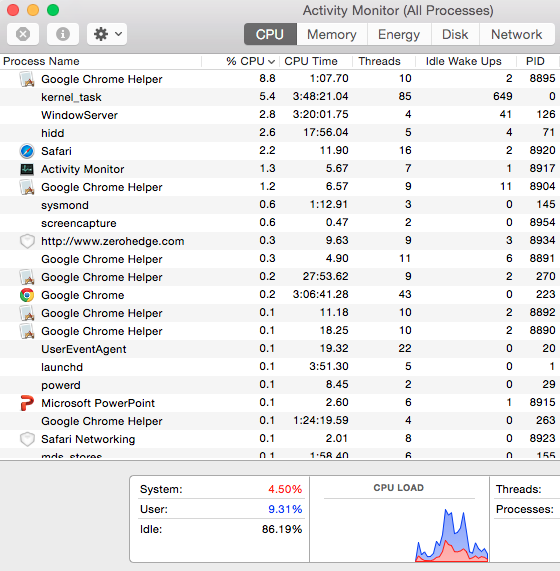Select the hidd process name
The image size is (560, 571).
click(52, 133)
